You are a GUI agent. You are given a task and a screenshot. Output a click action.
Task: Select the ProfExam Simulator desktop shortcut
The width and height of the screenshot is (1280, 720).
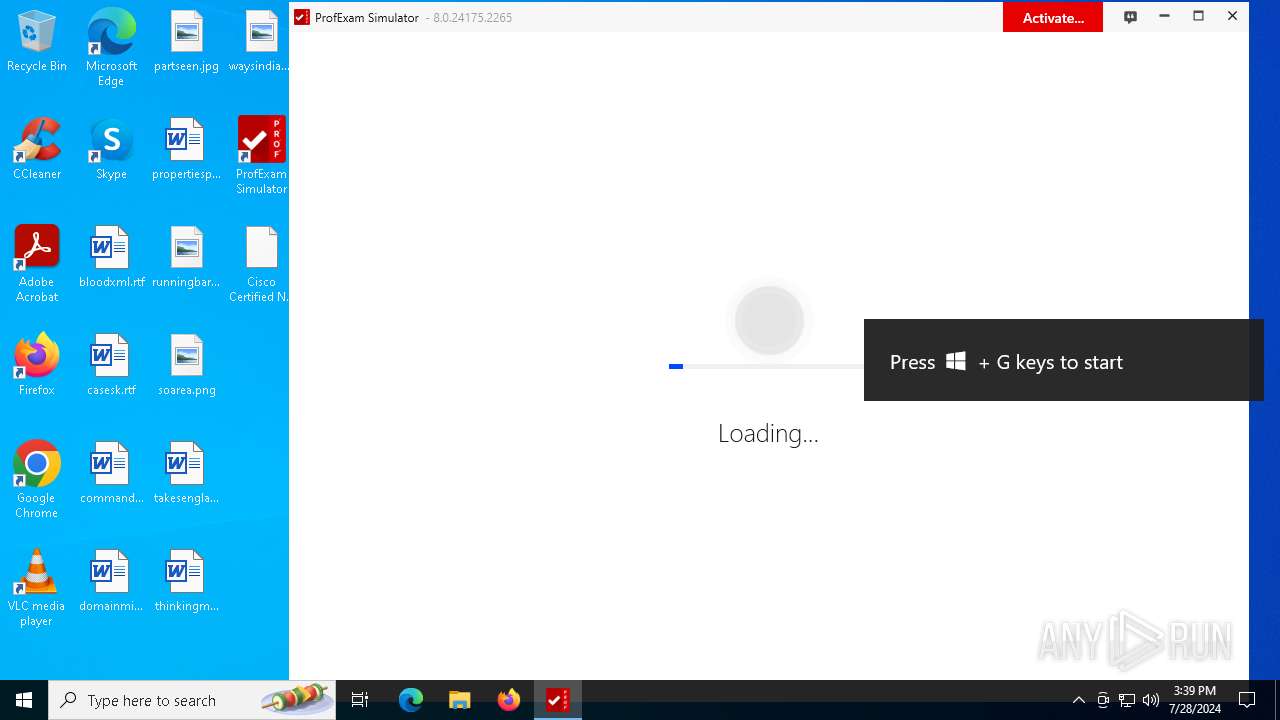(x=261, y=156)
